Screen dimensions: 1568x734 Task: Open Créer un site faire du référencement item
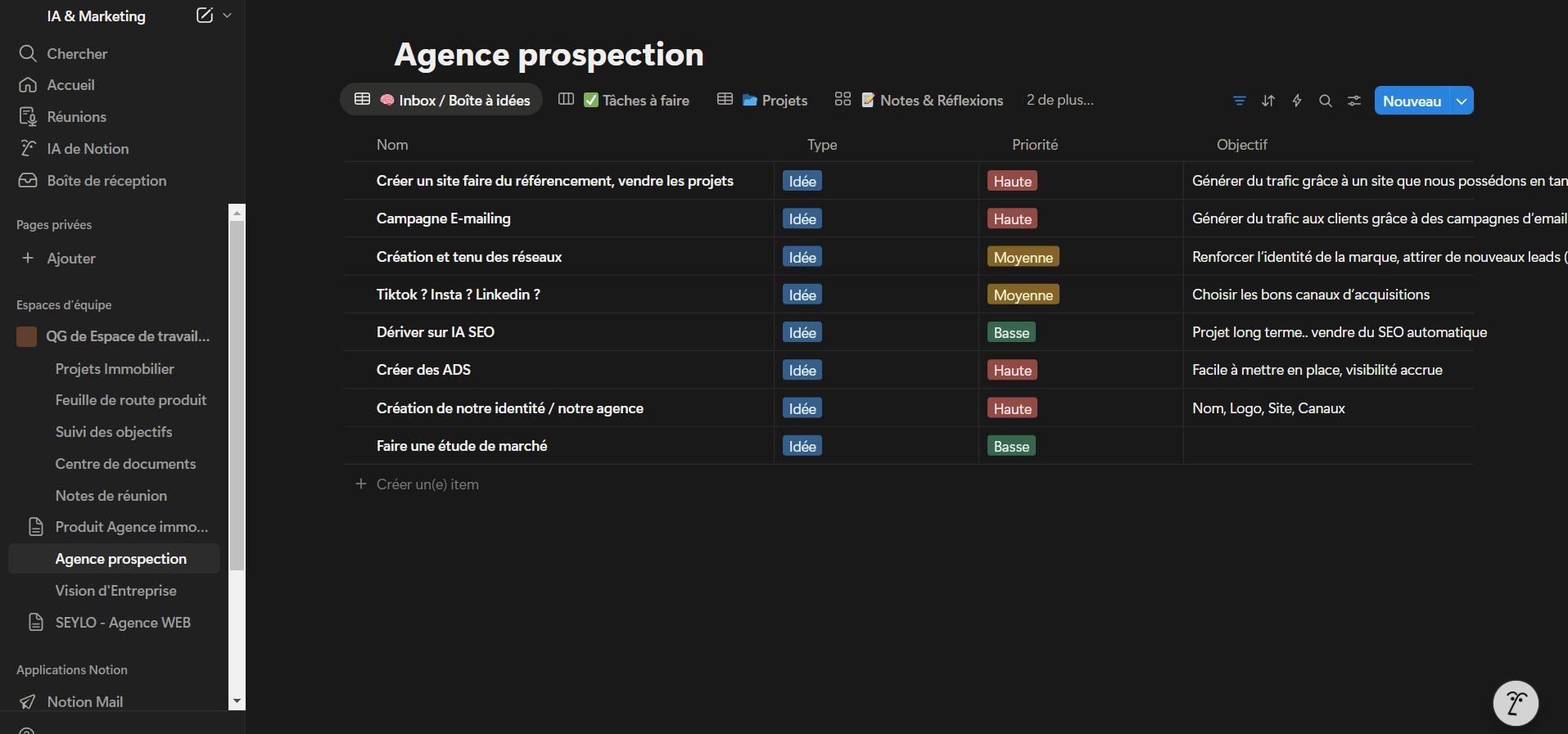[x=555, y=181]
